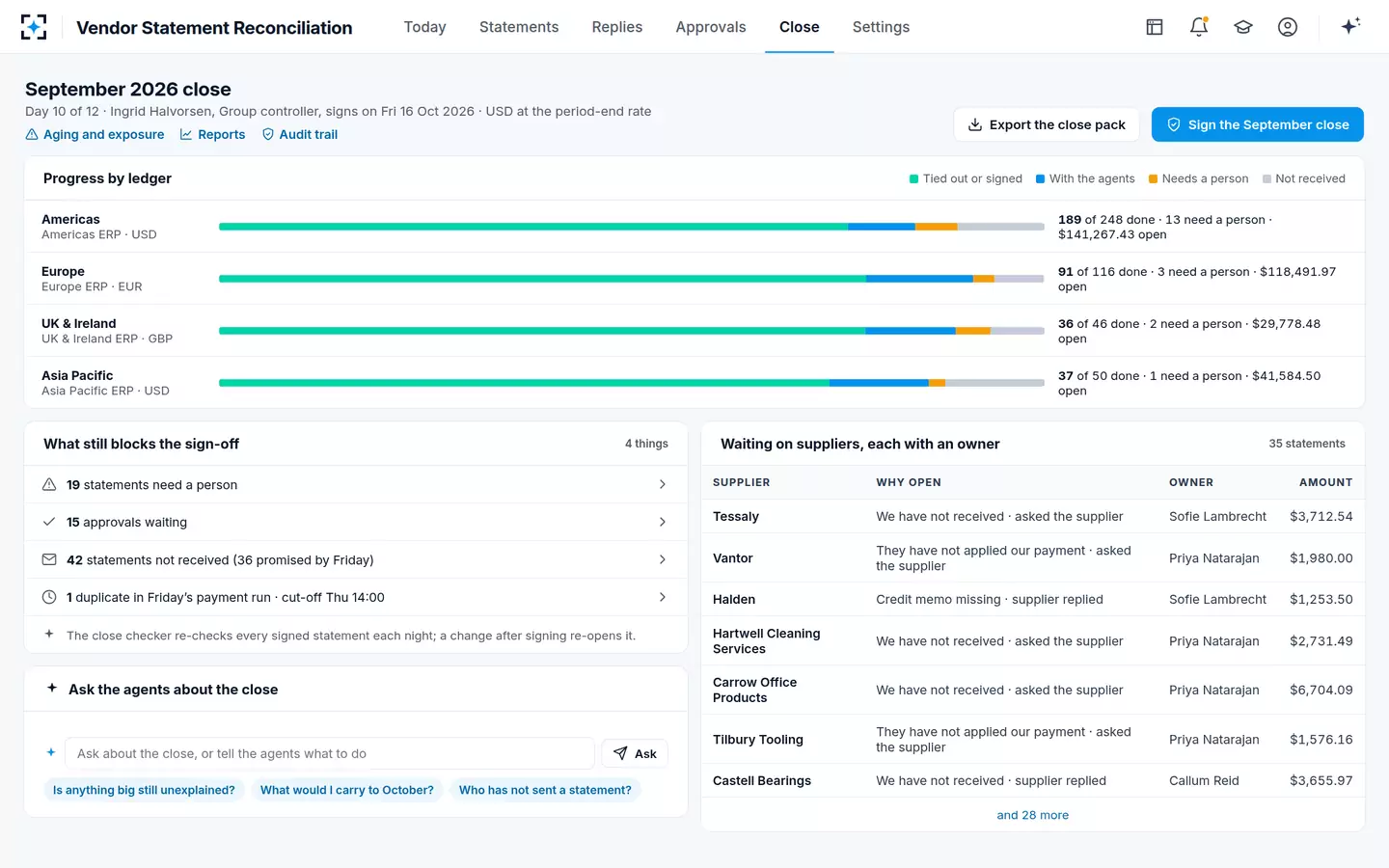
Task: Open the Statements tab
Action: tap(519, 27)
